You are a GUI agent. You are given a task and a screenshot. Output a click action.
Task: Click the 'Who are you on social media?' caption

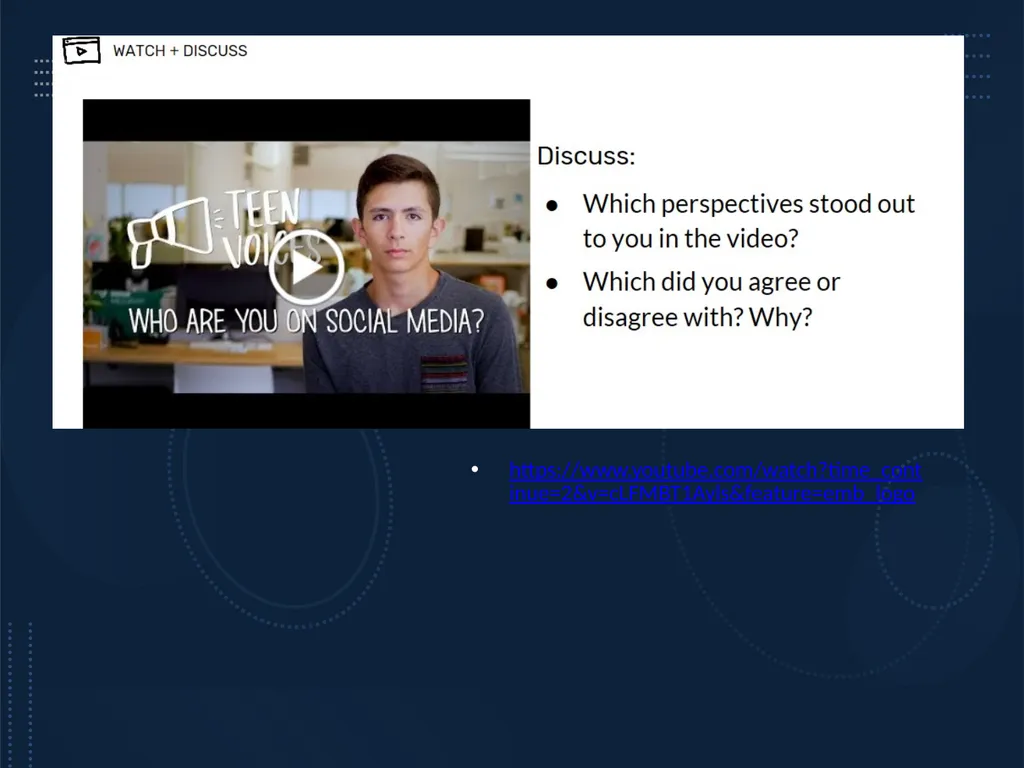pos(306,321)
